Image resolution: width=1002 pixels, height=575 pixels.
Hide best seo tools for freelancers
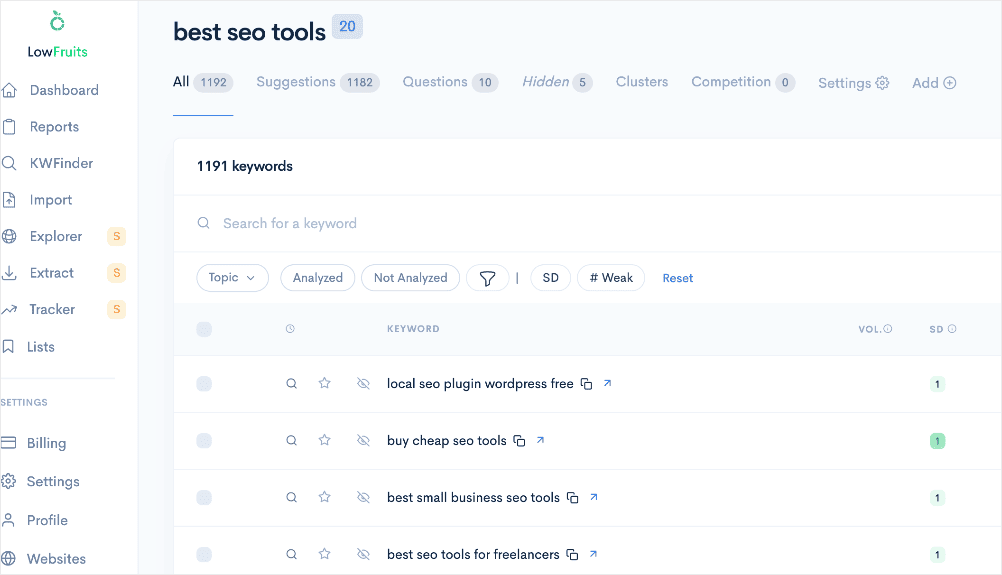coord(363,554)
